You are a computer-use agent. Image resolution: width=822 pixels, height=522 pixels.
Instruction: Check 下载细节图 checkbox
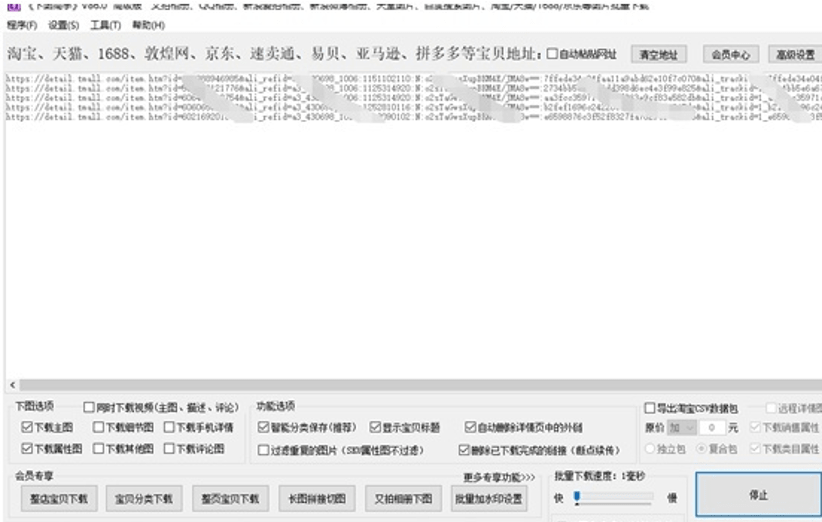point(98,427)
